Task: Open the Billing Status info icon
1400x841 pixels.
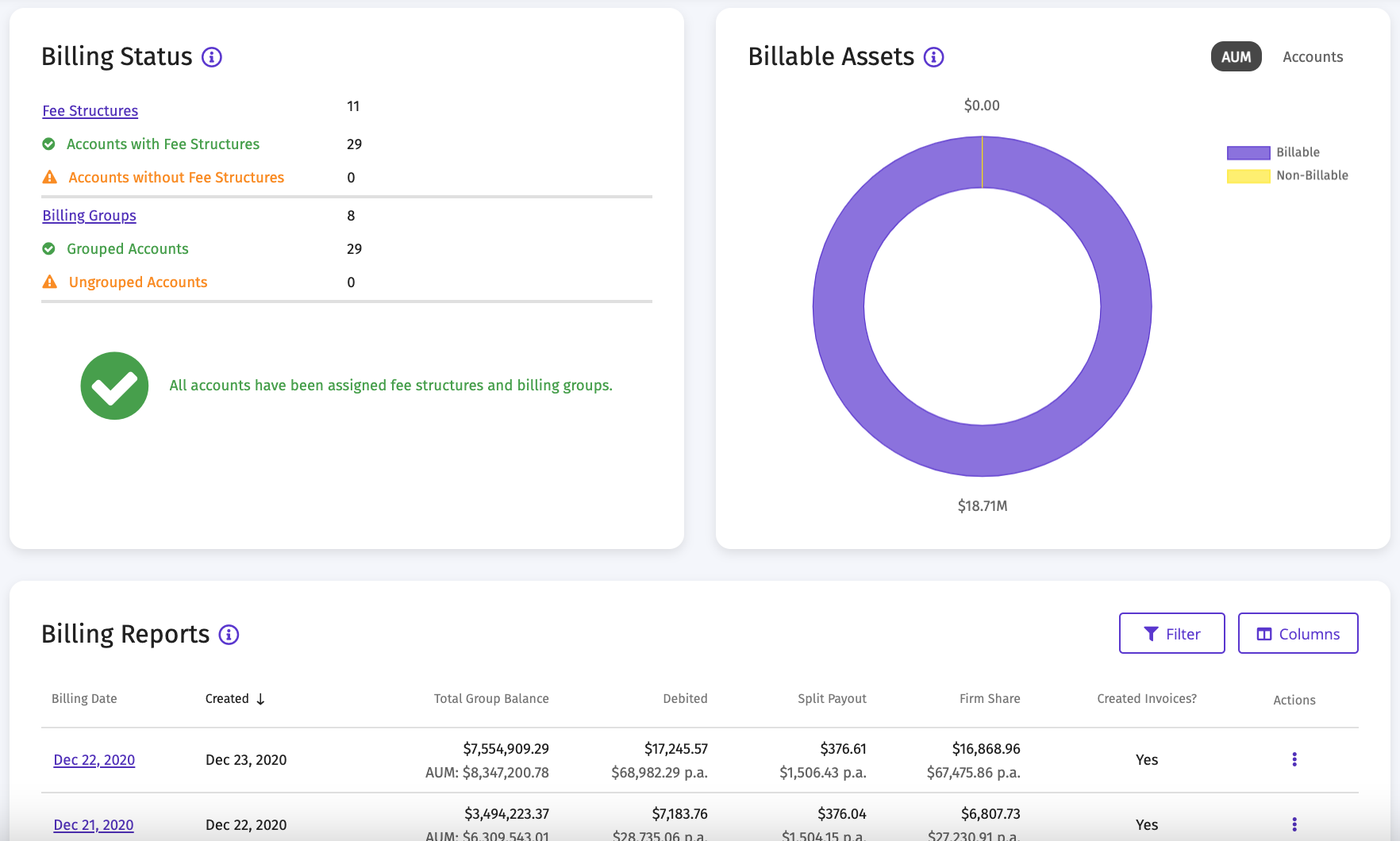Action: [x=212, y=57]
